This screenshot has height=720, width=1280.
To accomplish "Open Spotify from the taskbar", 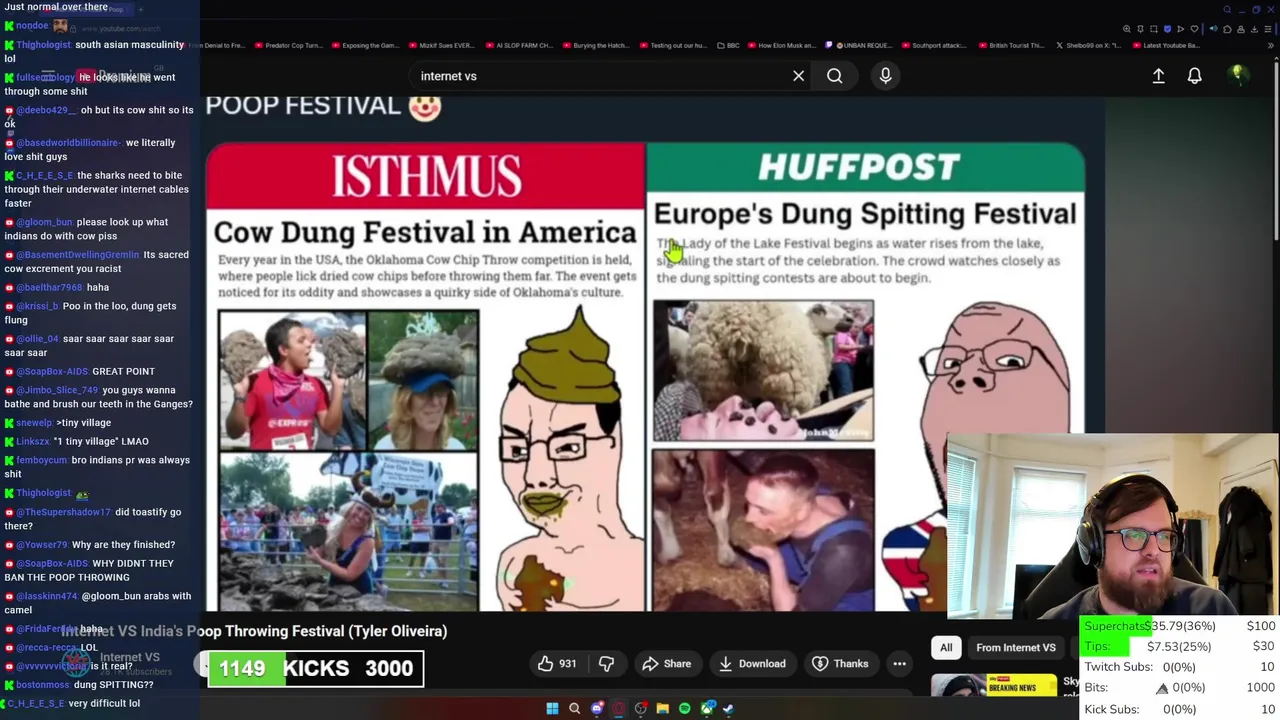I will (x=684, y=708).
